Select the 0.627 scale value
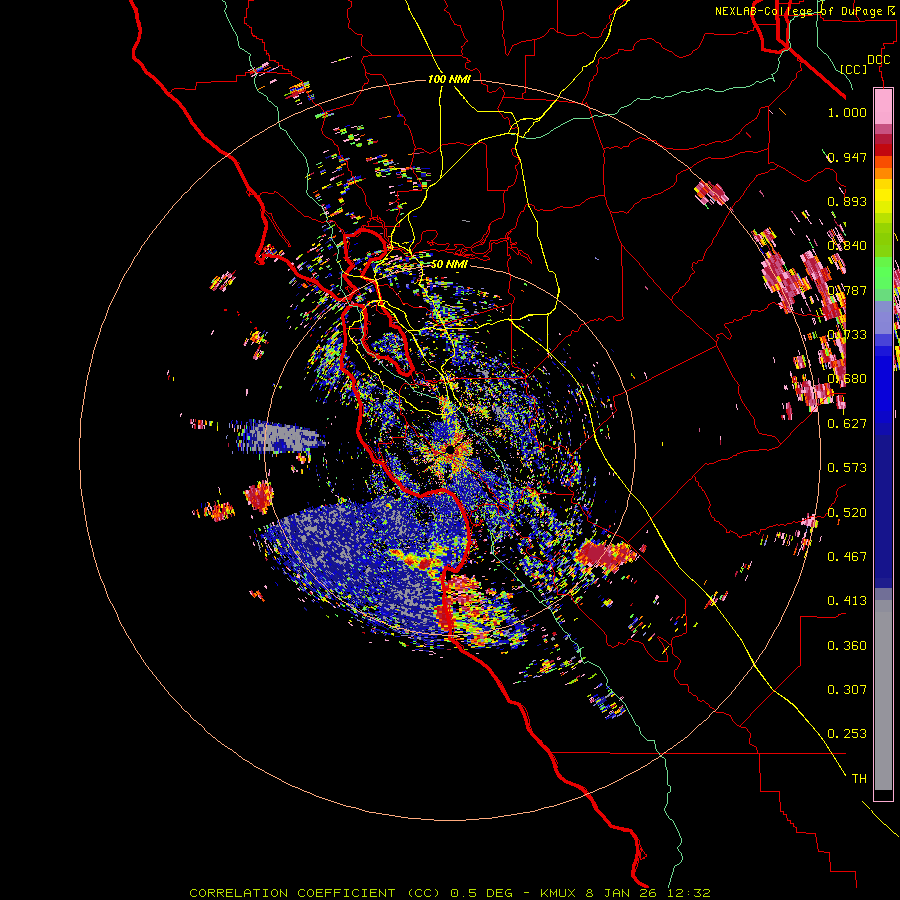Image resolution: width=900 pixels, height=900 pixels. [x=847, y=424]
